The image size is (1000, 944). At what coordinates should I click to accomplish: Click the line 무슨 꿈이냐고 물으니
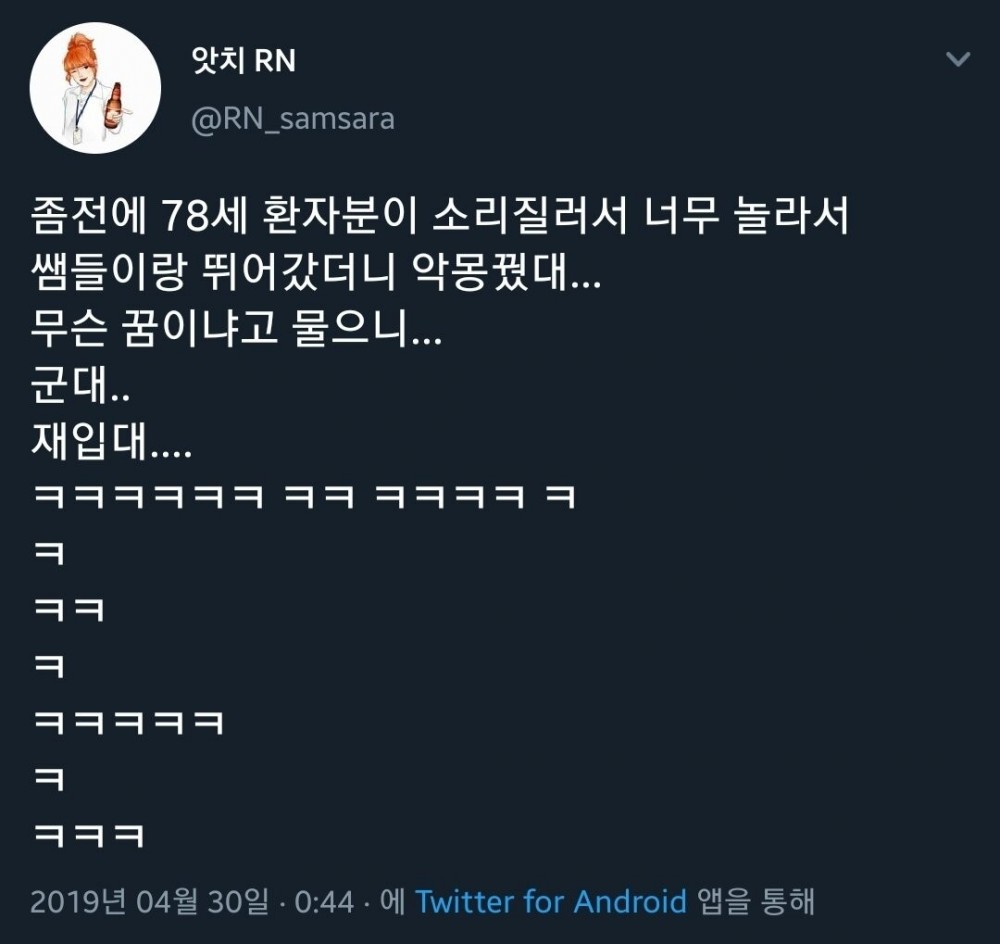236,329
